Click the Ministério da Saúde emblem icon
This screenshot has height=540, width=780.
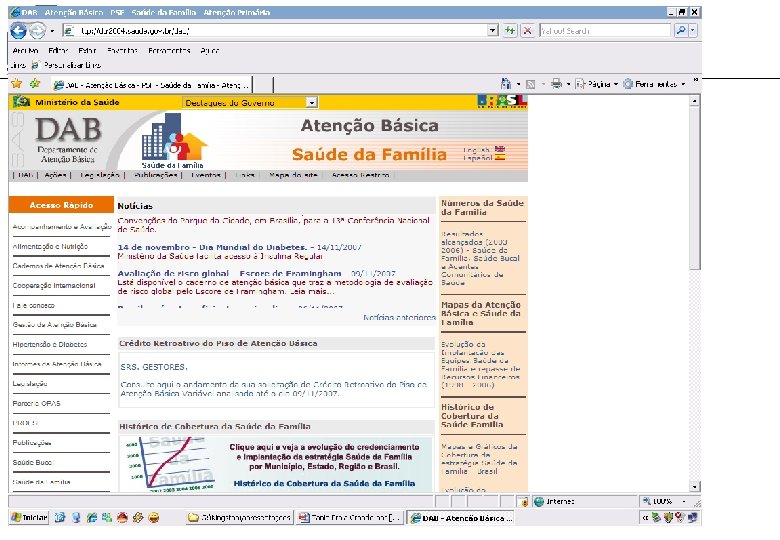tap(21, 102)
